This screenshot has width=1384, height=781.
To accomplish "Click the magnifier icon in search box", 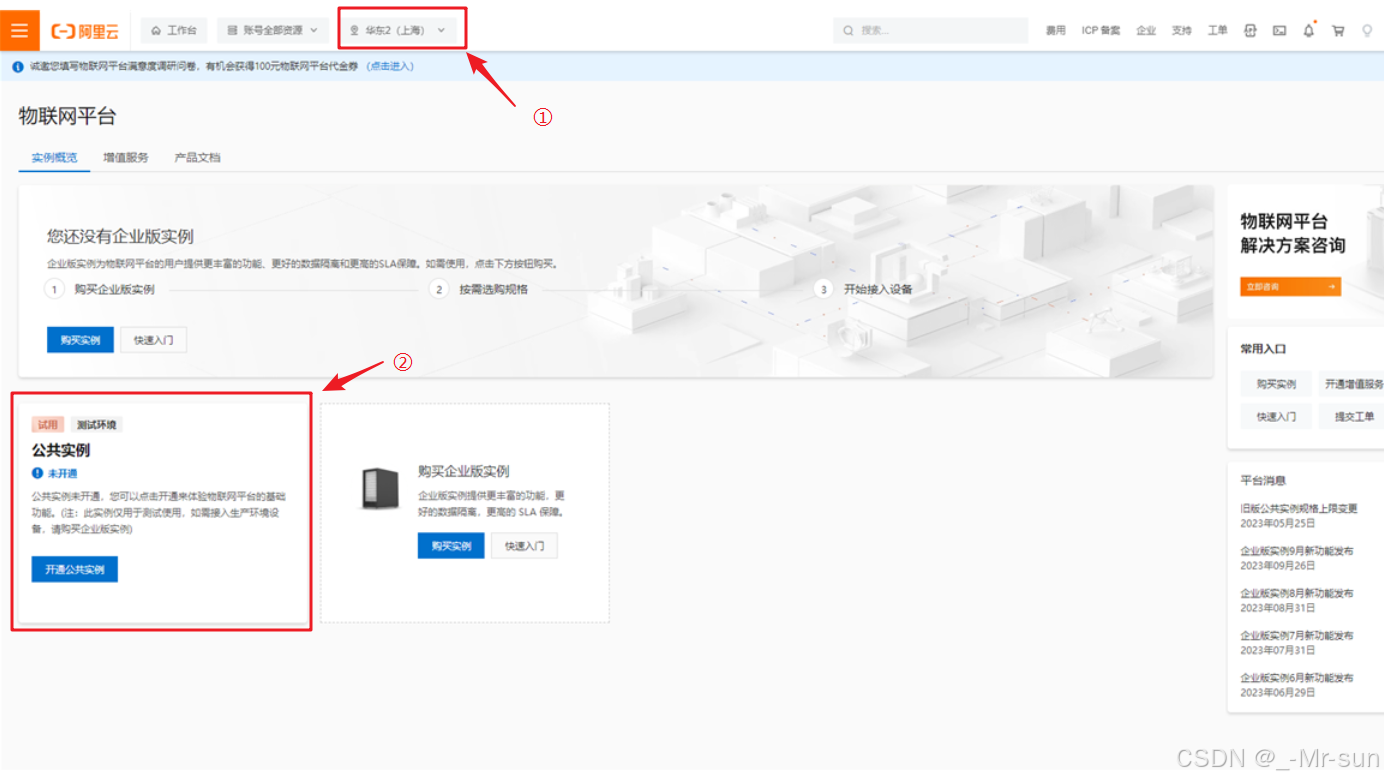I will (849, 31).
